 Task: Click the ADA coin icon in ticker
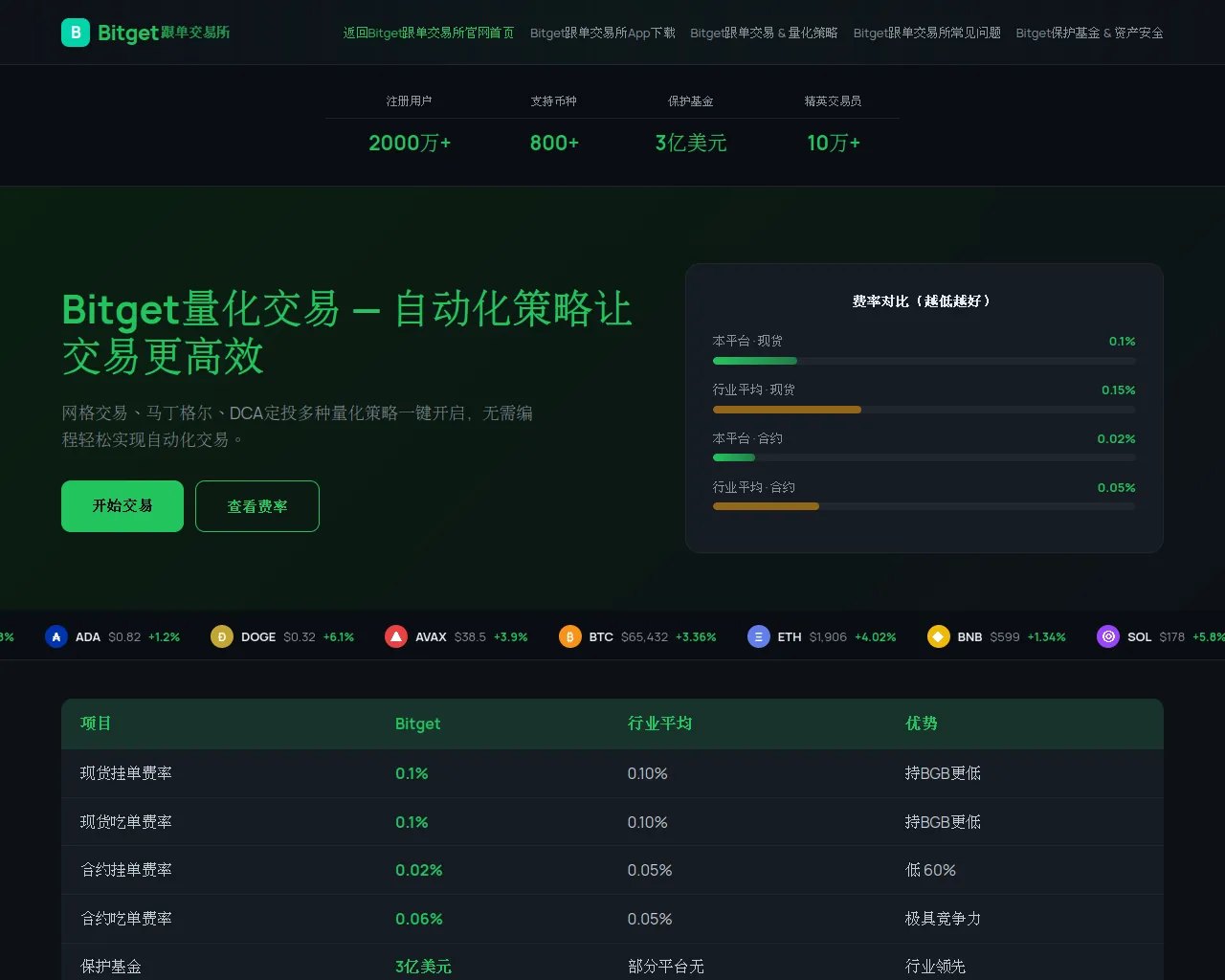point(56,636)
